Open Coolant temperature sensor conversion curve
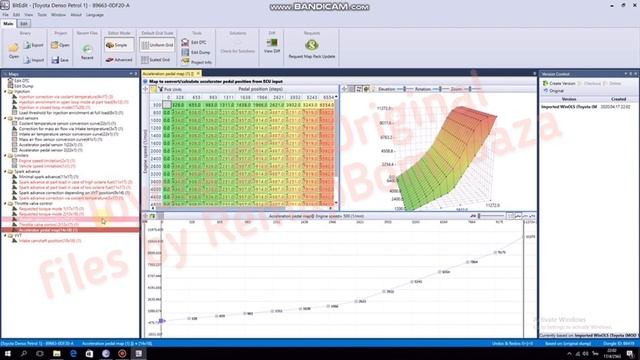This screenshot has height=360, width=640. click(x=67, y=123)
